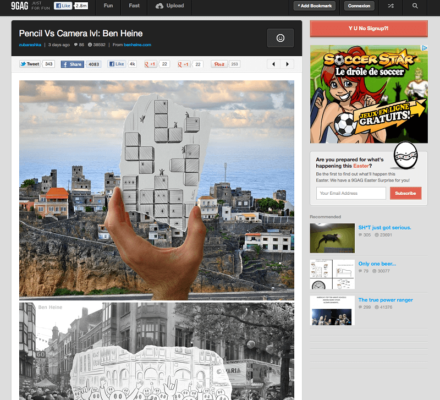Click the Your Email Address field
This screenshot has height=400, width=440.
coord(351,193)
